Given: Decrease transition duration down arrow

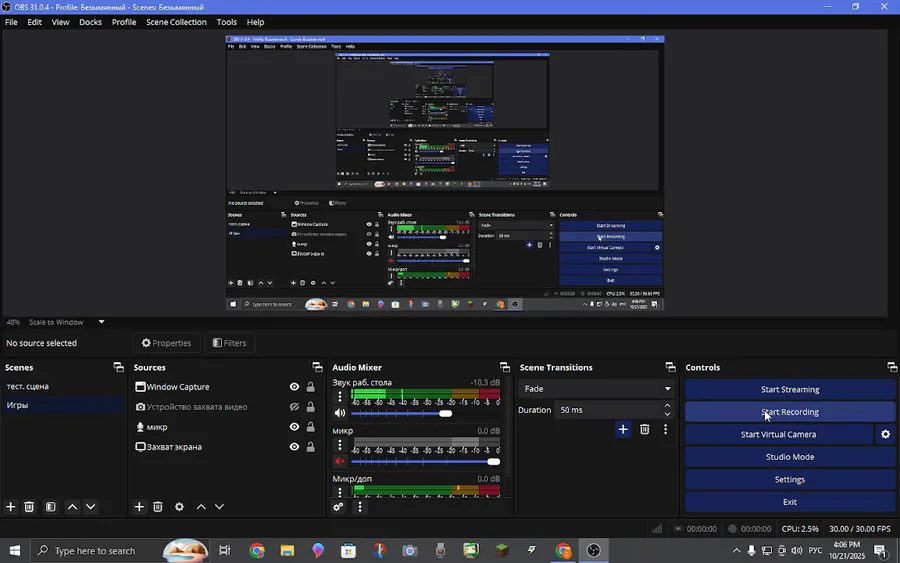Looking at the screenshot, I should coord(667,414).
